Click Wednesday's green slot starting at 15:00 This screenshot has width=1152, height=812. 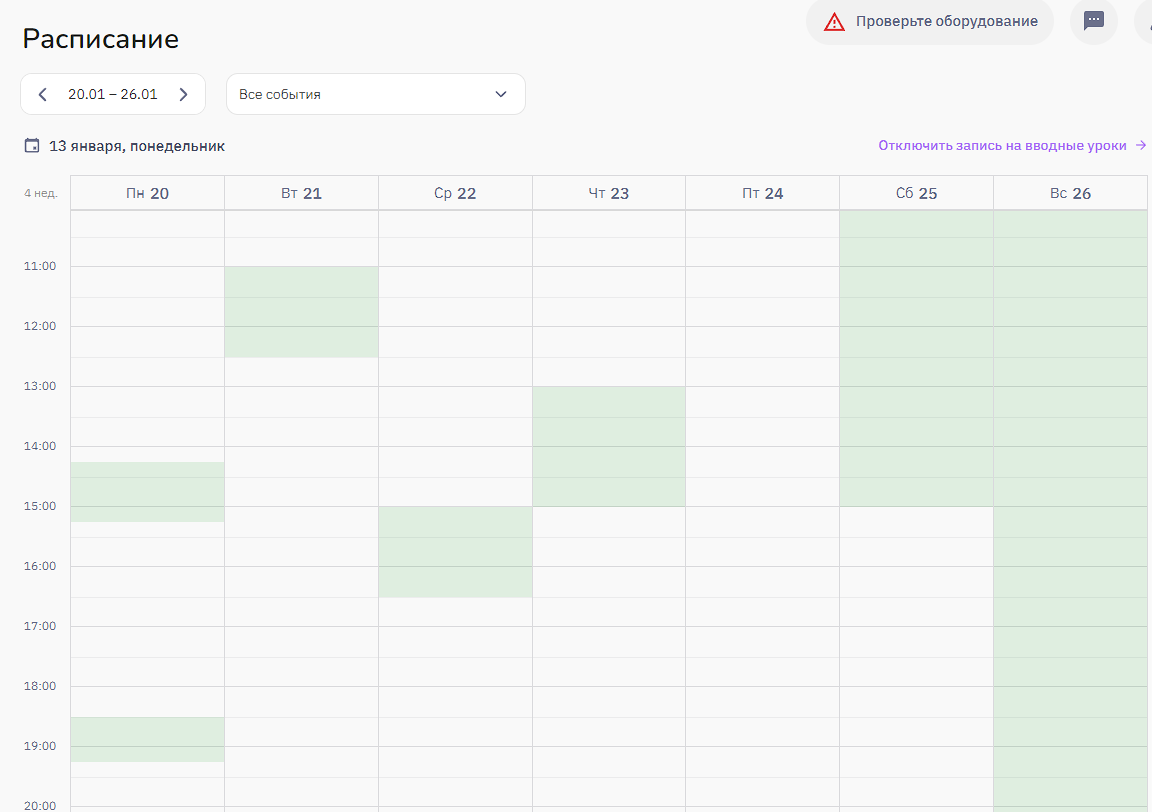pos(455,551)
